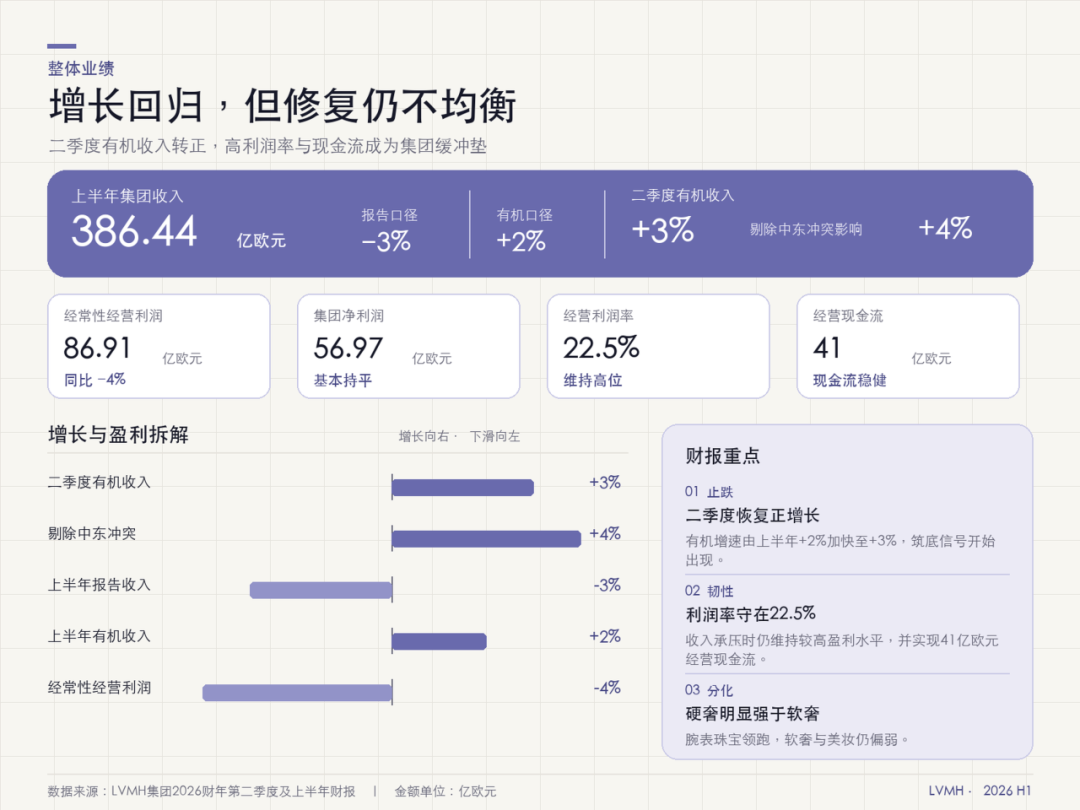Click the description starting 收入承压时
The image size is (1080, 810).
(842, 650)
